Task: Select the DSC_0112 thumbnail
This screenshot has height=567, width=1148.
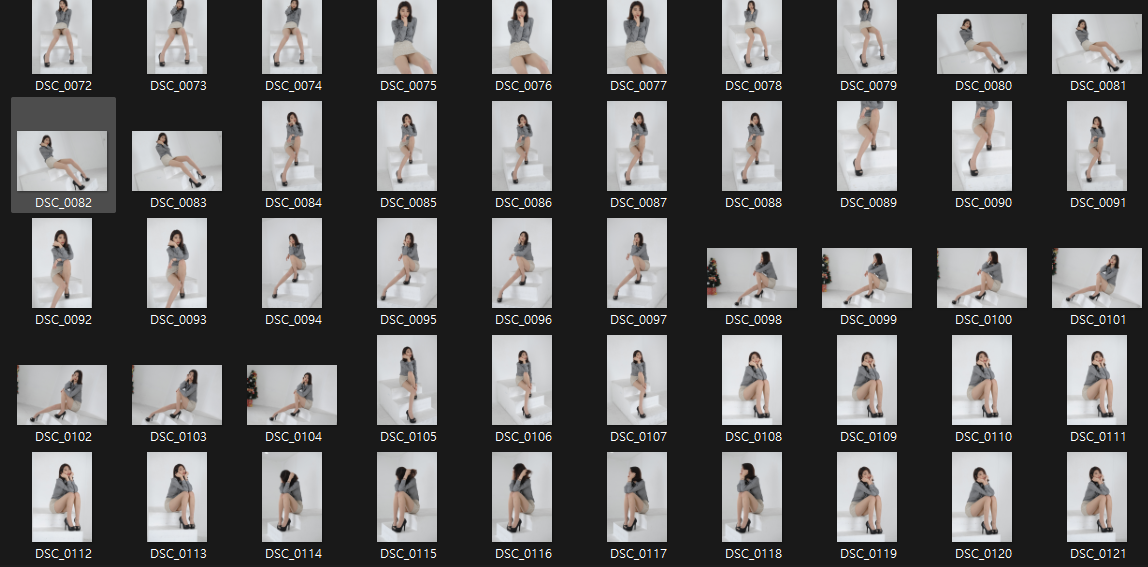Action: click(62, 497)
